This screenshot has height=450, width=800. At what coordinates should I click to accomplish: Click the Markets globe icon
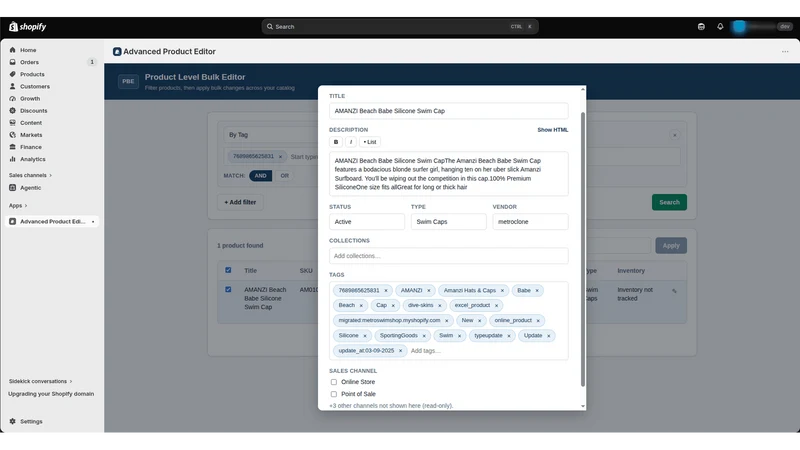(x=12, y=135)
